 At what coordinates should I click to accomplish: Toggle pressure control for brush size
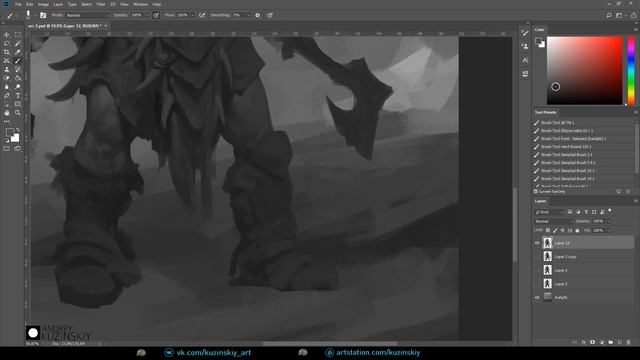[270, 15]
